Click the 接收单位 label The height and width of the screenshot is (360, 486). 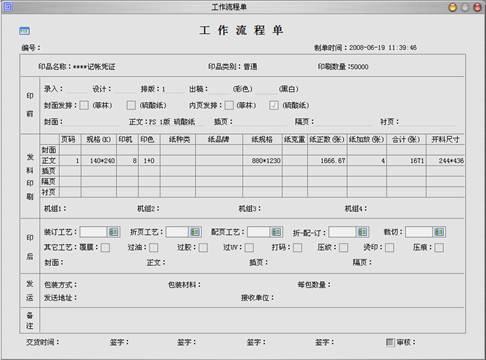(x=257, y=298)
